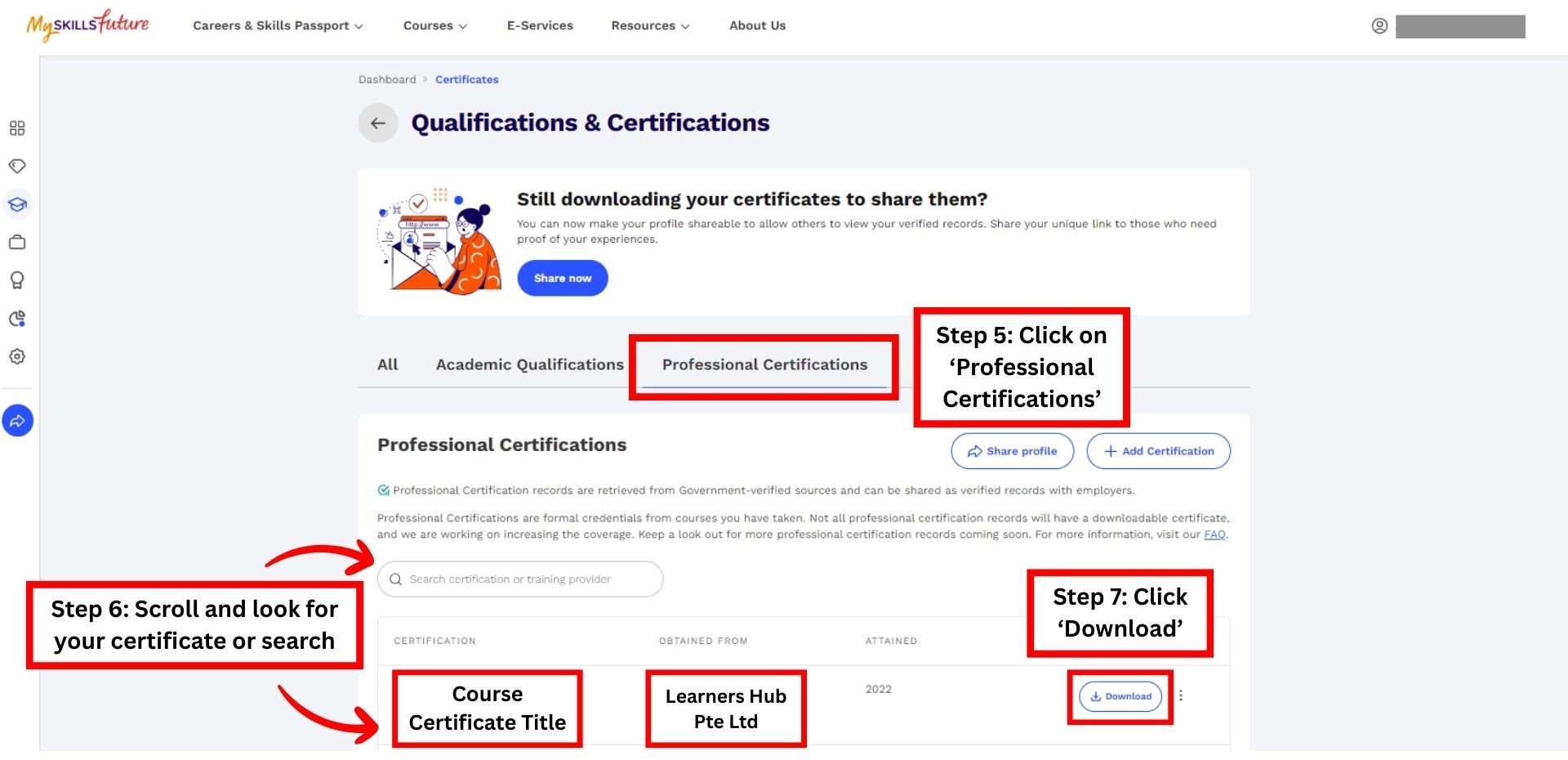Click the user profile icon

pos(1379,26)
